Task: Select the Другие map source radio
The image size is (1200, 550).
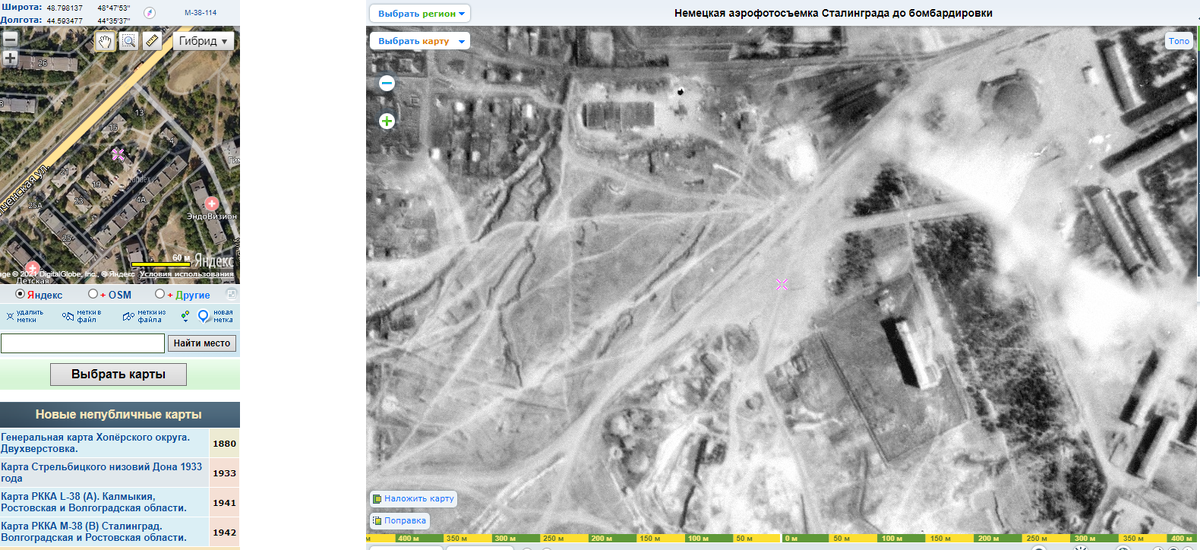Action: coord(160,294)
